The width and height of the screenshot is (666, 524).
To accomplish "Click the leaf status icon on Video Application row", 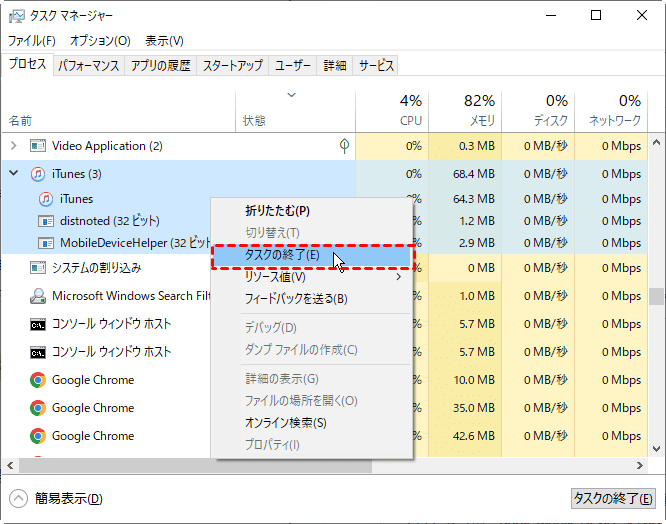I will coord(344,146).
